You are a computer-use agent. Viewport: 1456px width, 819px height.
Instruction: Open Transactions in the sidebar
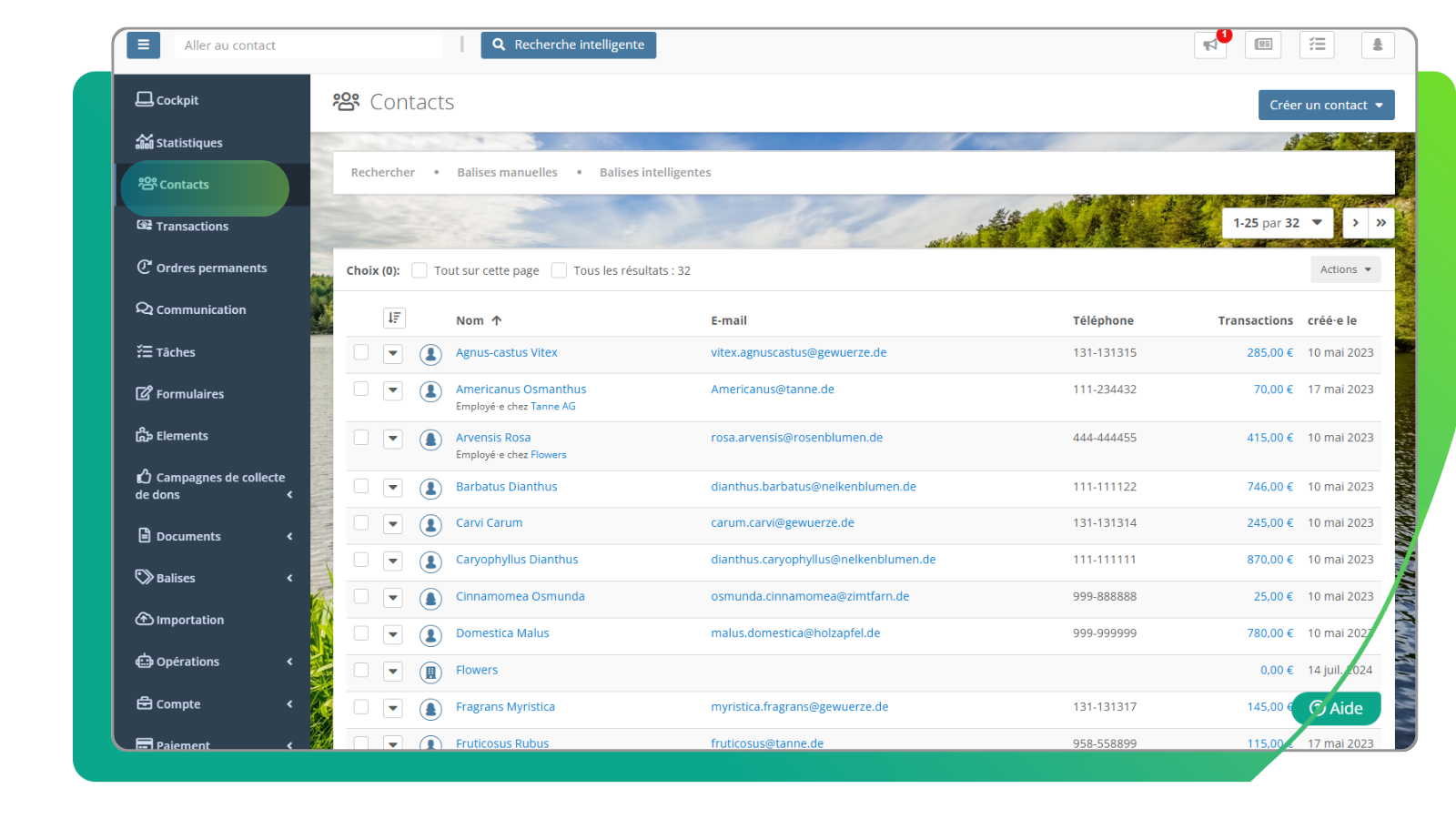tap(192, 227)
